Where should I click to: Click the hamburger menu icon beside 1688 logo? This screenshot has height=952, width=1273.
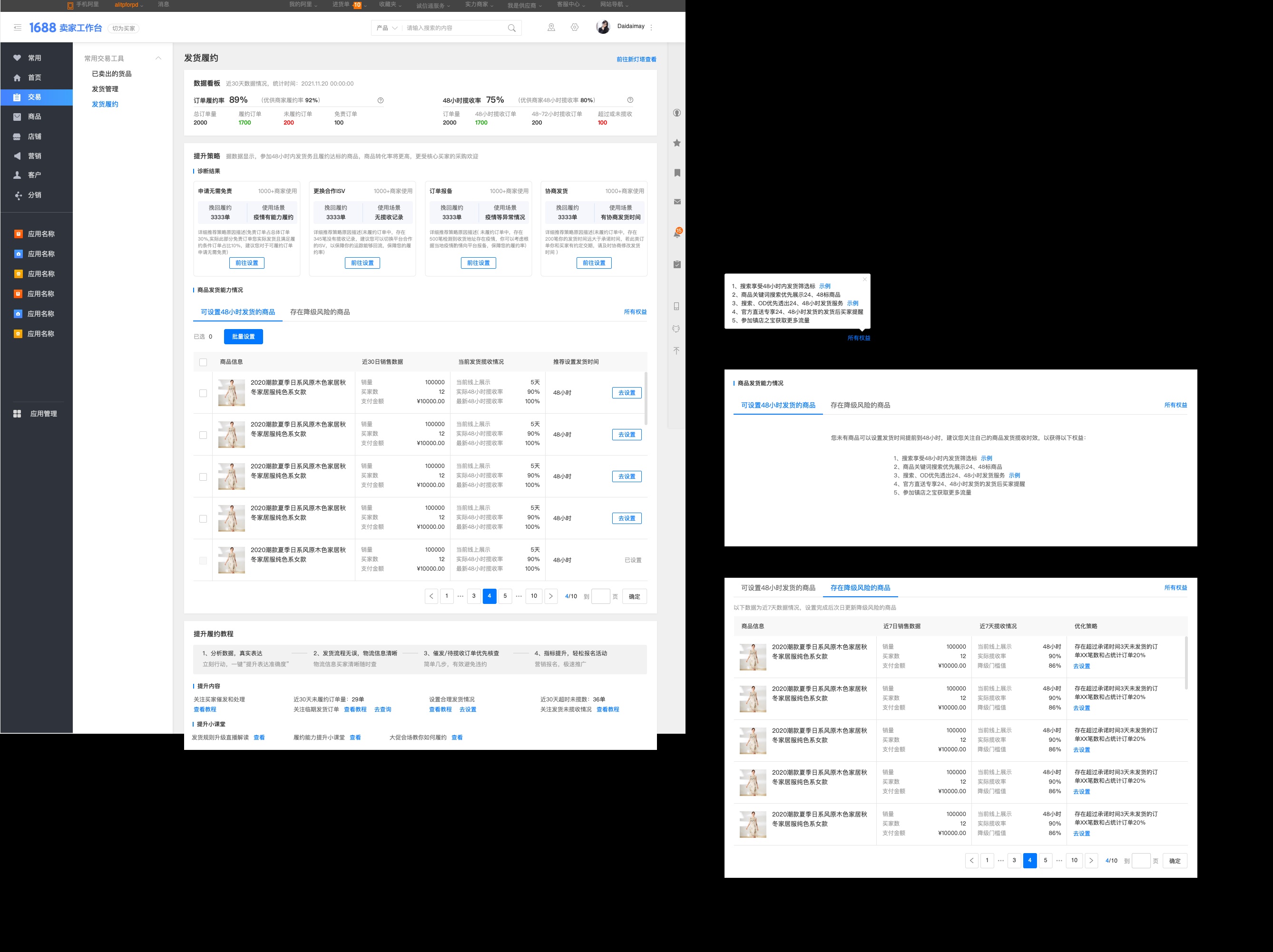click(18, 28)
